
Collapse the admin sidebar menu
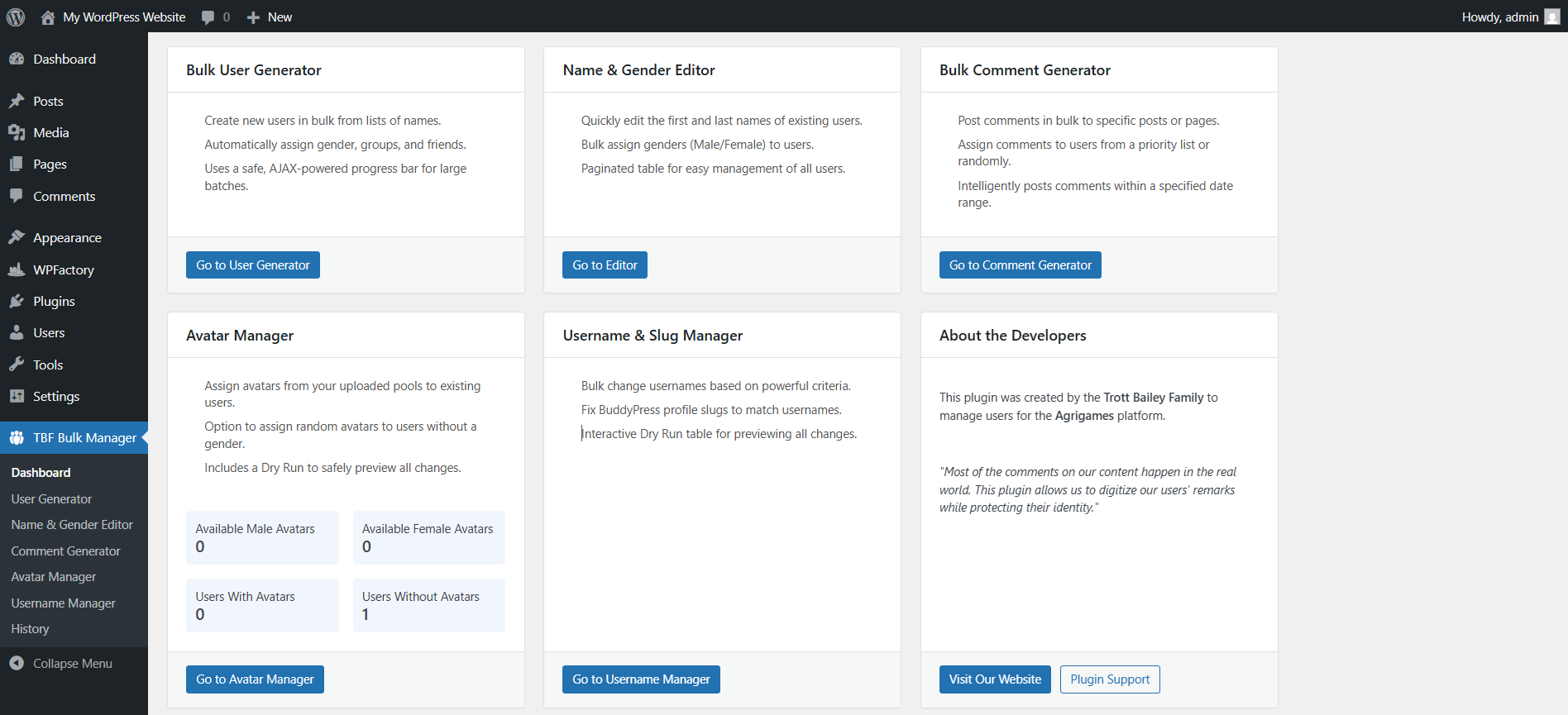point(61,663)
